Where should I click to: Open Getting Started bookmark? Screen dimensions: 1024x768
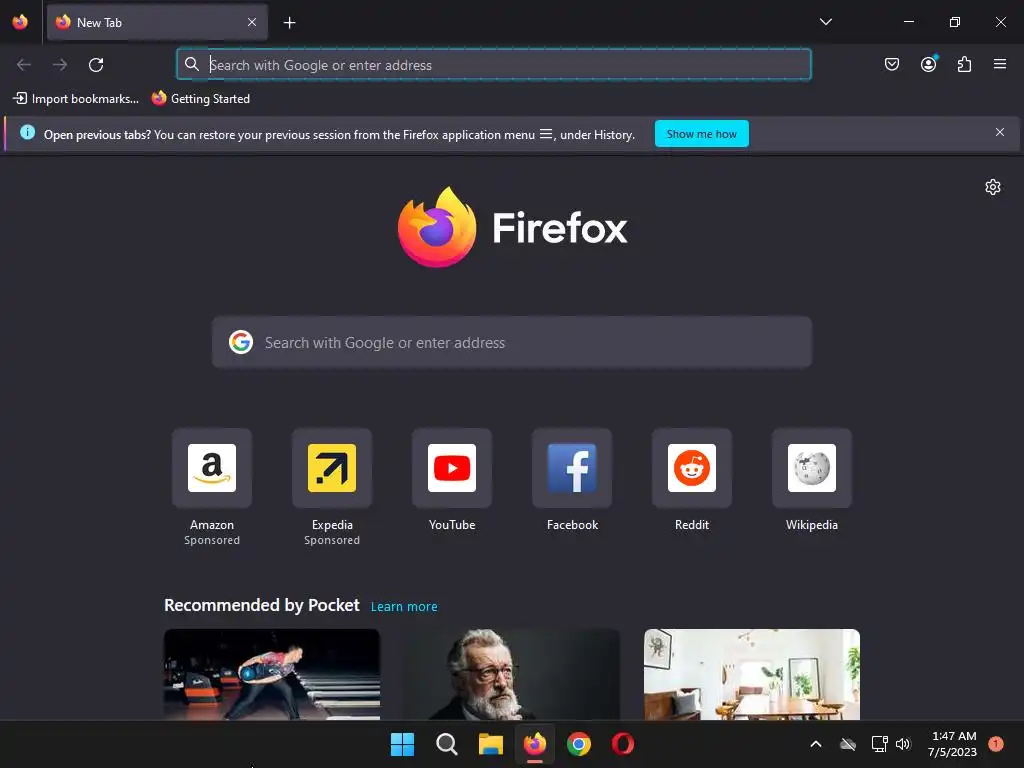201,99
